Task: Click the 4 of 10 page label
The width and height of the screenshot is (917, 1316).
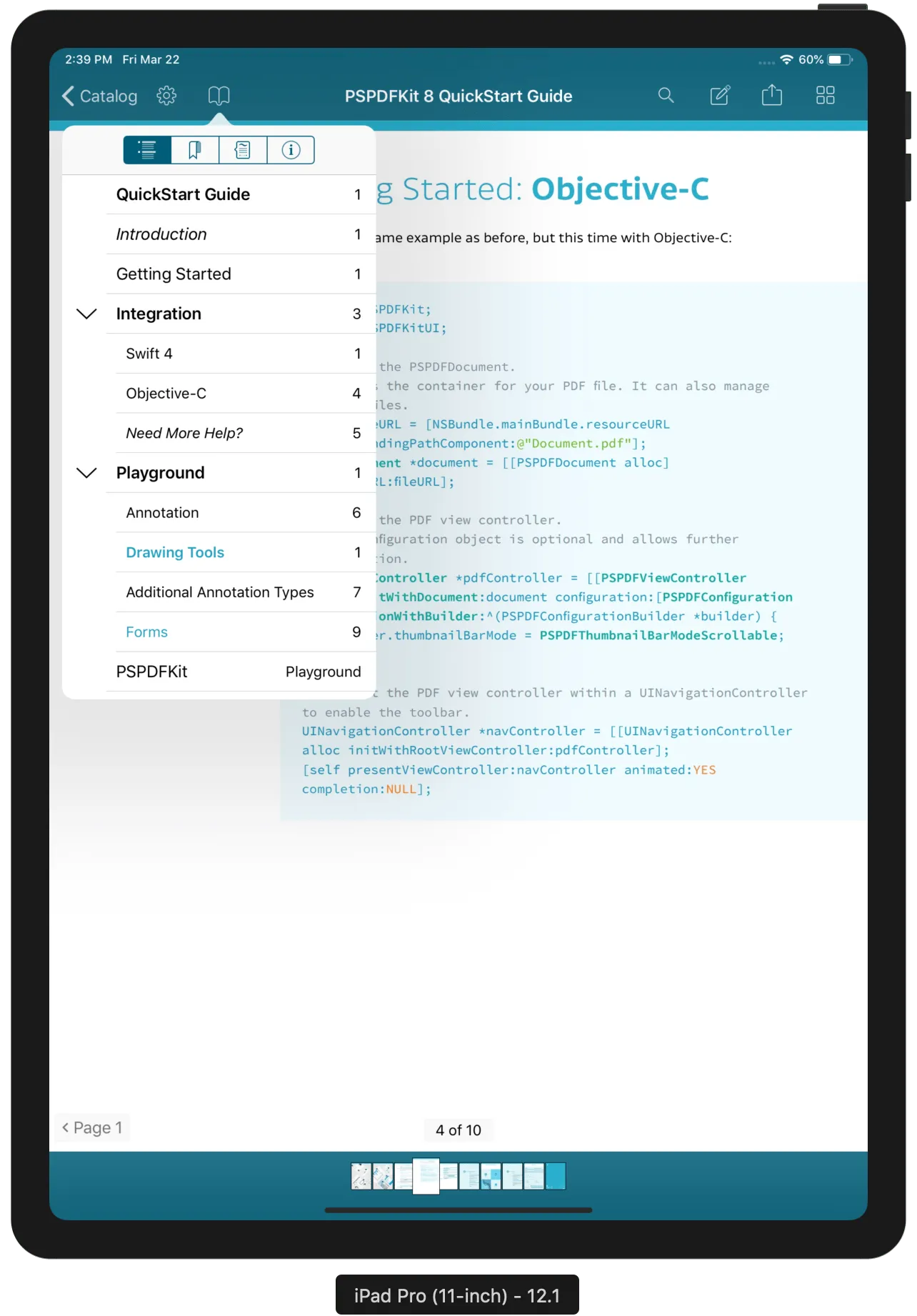Action: pos(459,1130)
